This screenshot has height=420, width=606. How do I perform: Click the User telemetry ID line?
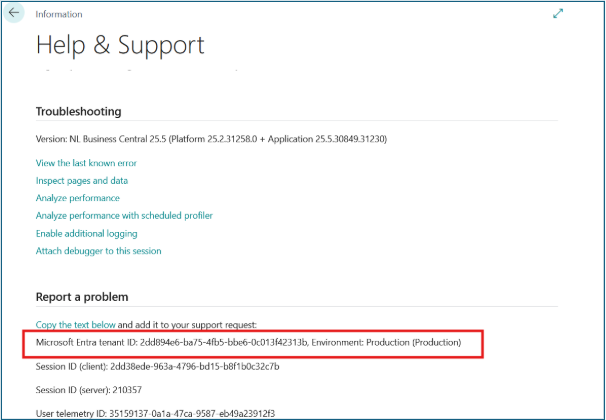click(x=155, y=413)
